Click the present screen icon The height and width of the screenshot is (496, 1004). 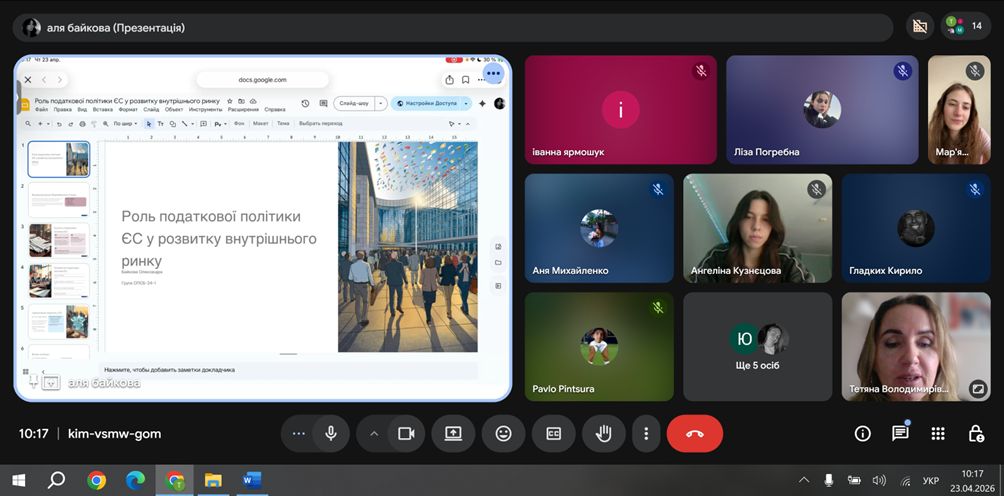pos(453,433)
